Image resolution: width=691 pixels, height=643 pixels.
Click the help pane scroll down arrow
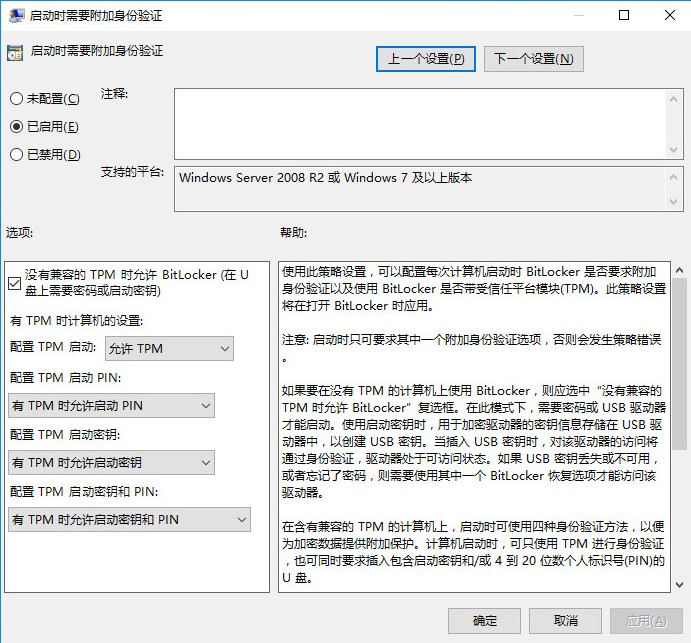[x=680, y=584]
